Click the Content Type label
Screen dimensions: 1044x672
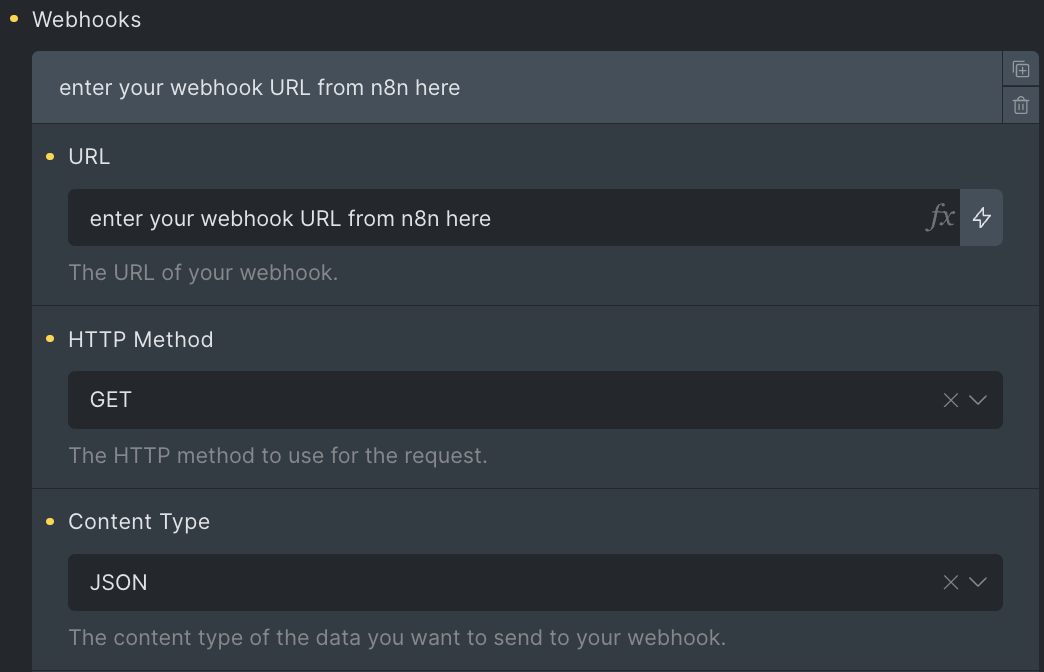(138, 521)
